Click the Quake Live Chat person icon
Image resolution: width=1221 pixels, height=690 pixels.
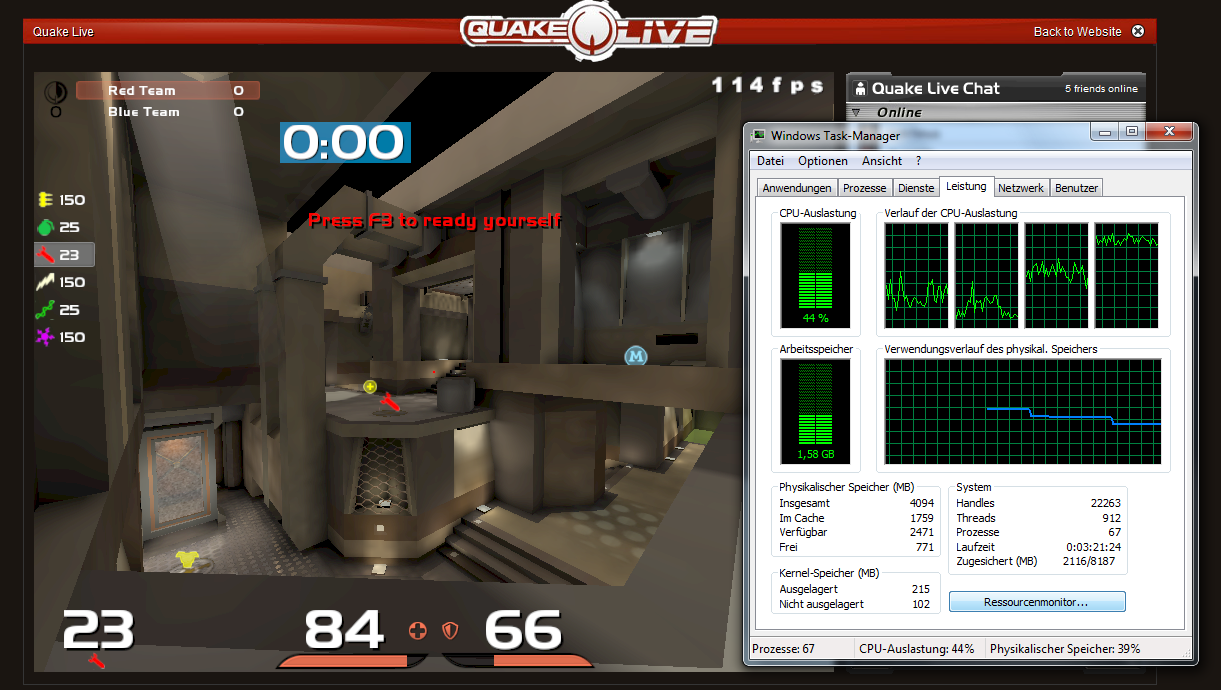click(861, 89)
